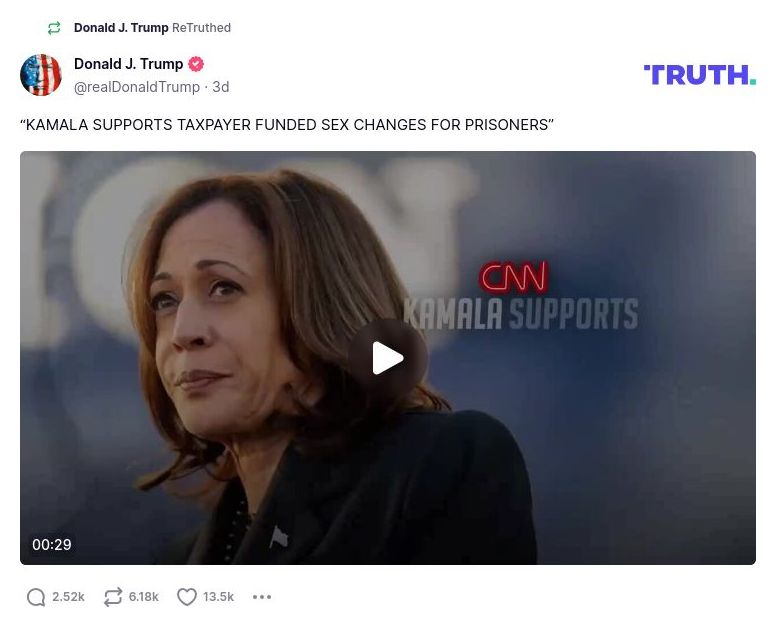Play the video with the center play button

388,358
